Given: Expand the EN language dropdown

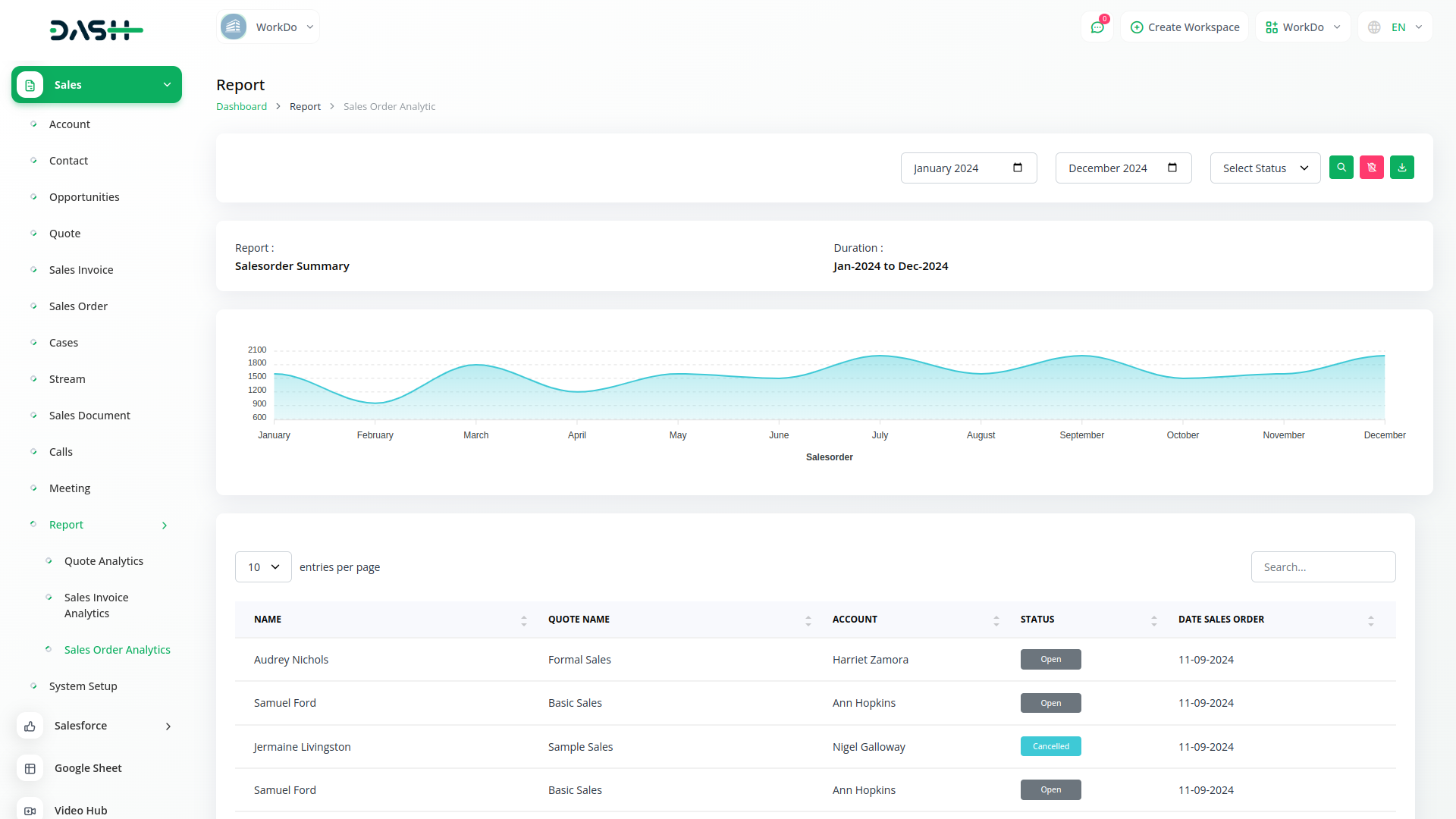Looking at the screenshot, I should click(x=1395, y=27).
